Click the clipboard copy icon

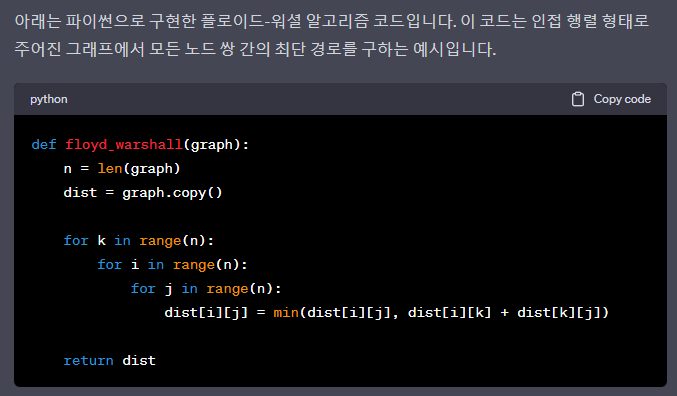tap(578, 99)
